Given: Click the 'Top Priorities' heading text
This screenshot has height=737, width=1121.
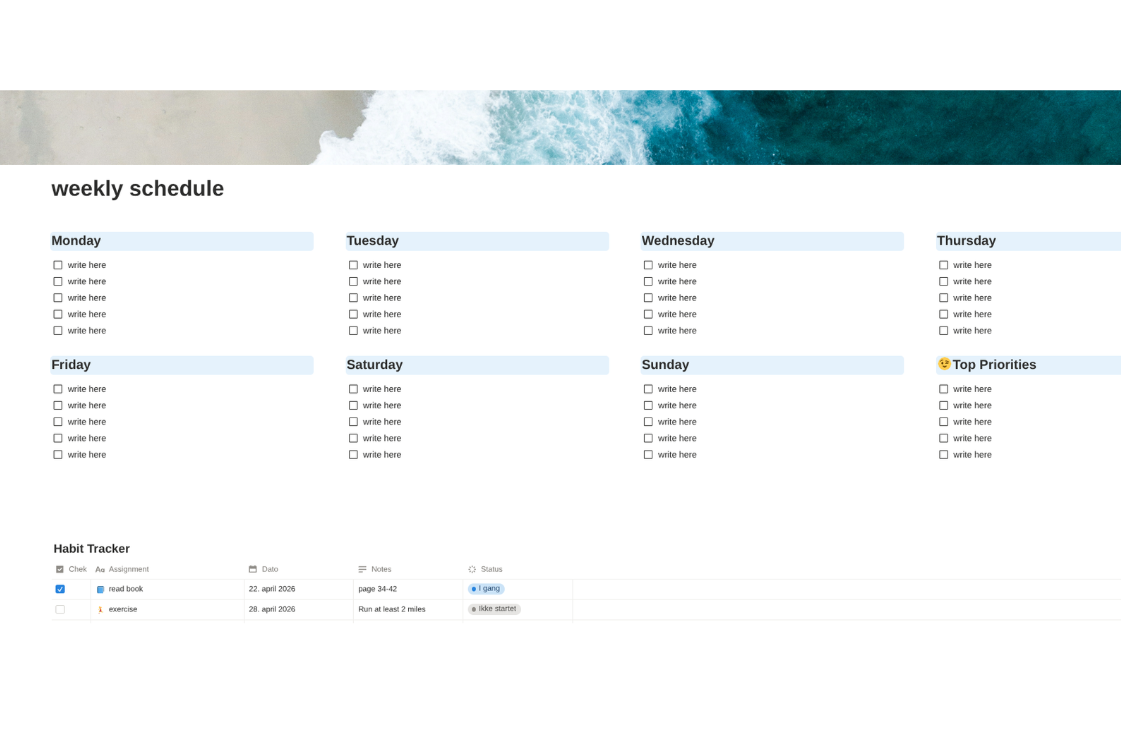Looking at the screenshot, I should 994,365.
